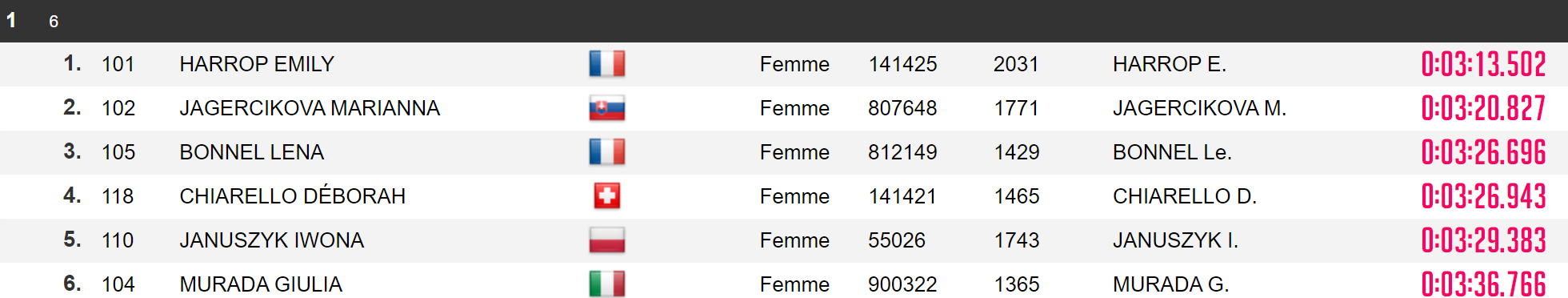Click the Italian flag beside Murada Giulia
The height and width of the screenshot is (298, 1568).
pyautogui.click(x=607, y=284)
